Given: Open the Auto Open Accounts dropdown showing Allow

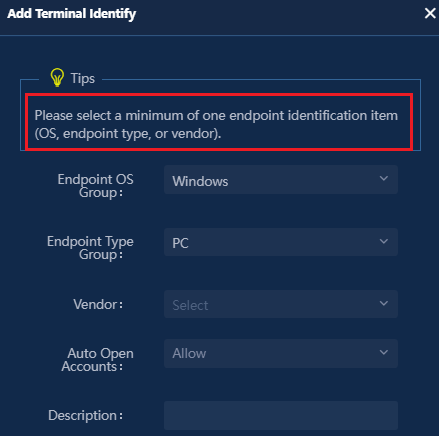Looking at the screenshot, I should pyautogui.click(x=281, y=353).
